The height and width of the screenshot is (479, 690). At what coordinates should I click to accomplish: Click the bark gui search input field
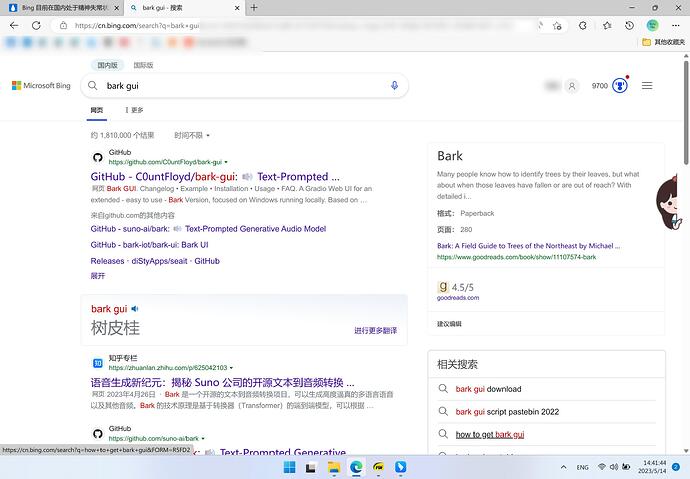pos(245,86)
